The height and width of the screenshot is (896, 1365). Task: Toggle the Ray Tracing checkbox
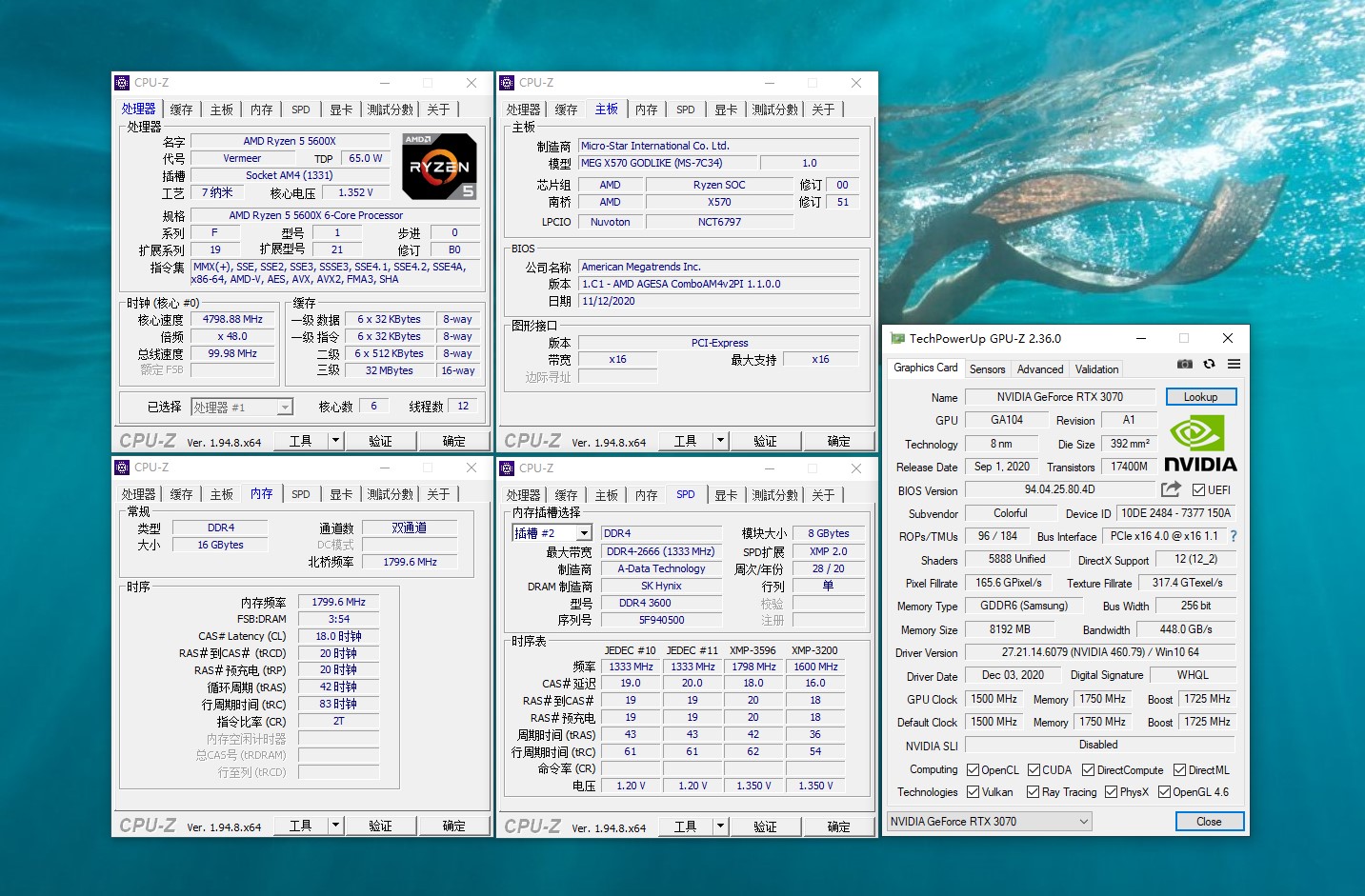pyautogui.click(x=1033, y=792)
